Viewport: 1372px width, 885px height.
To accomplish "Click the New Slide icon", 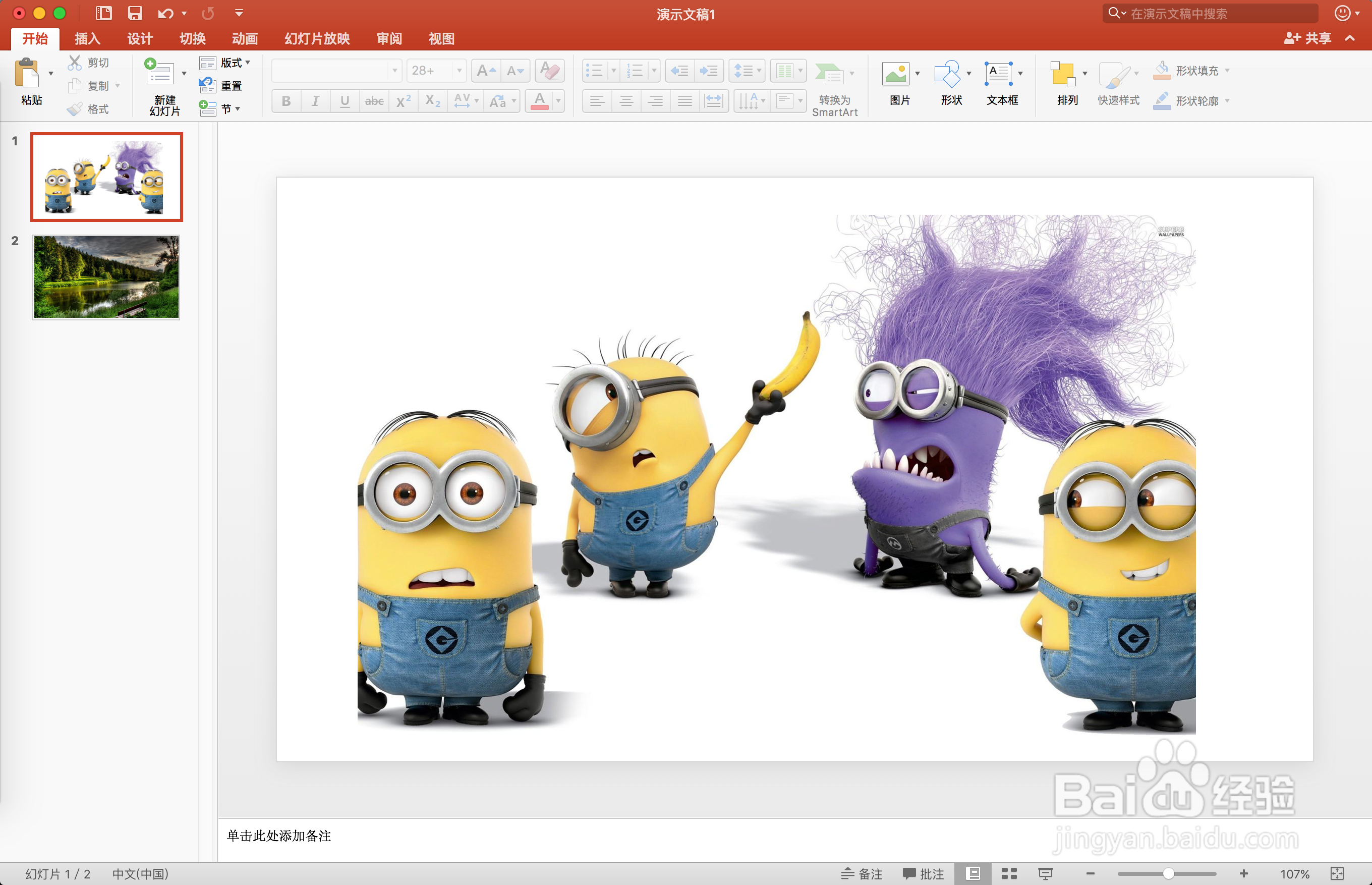I will tap(160, 73).
